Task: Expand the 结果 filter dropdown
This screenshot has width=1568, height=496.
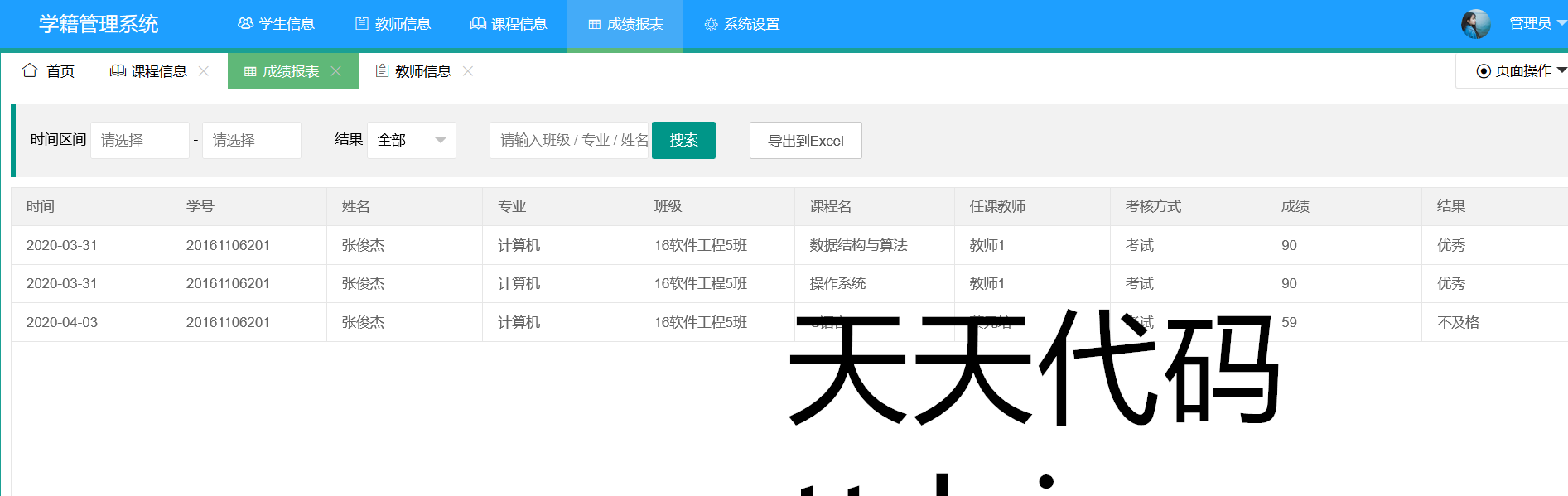Action: (x=412, y=141)
